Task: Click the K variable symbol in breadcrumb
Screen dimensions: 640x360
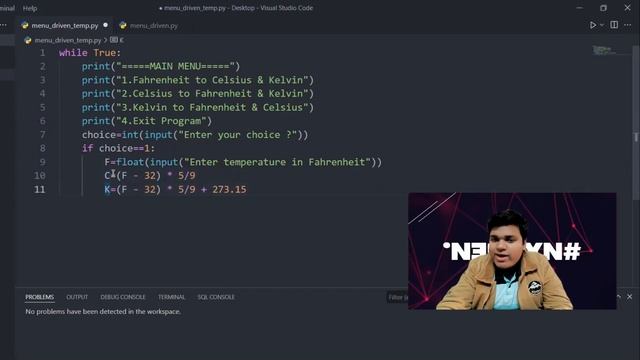Action: (117, 40)
